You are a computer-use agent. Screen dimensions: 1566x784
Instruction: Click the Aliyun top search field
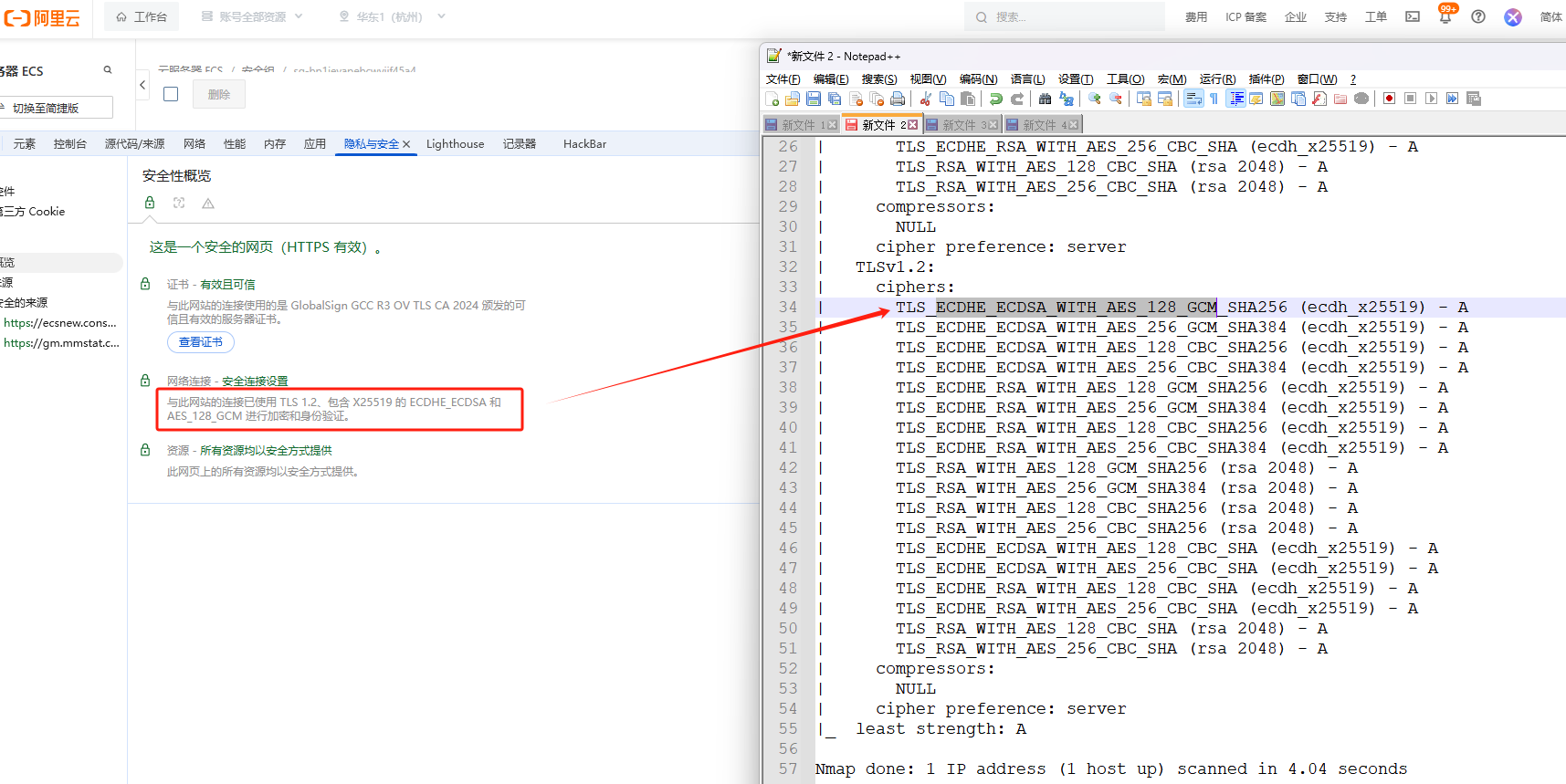pyautogui.click(x=1064, y=16)
